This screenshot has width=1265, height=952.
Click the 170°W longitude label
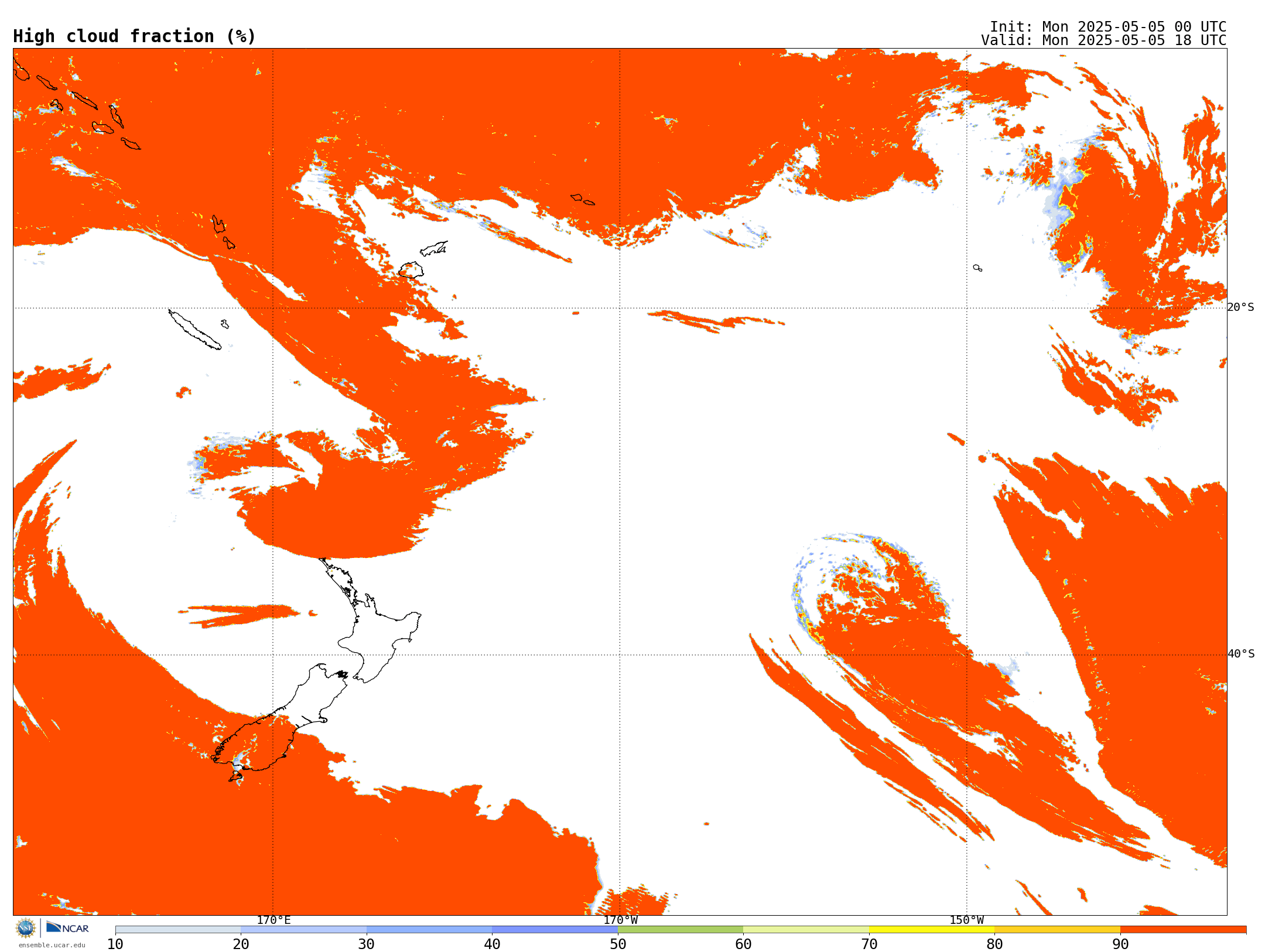tap(620, 920)
